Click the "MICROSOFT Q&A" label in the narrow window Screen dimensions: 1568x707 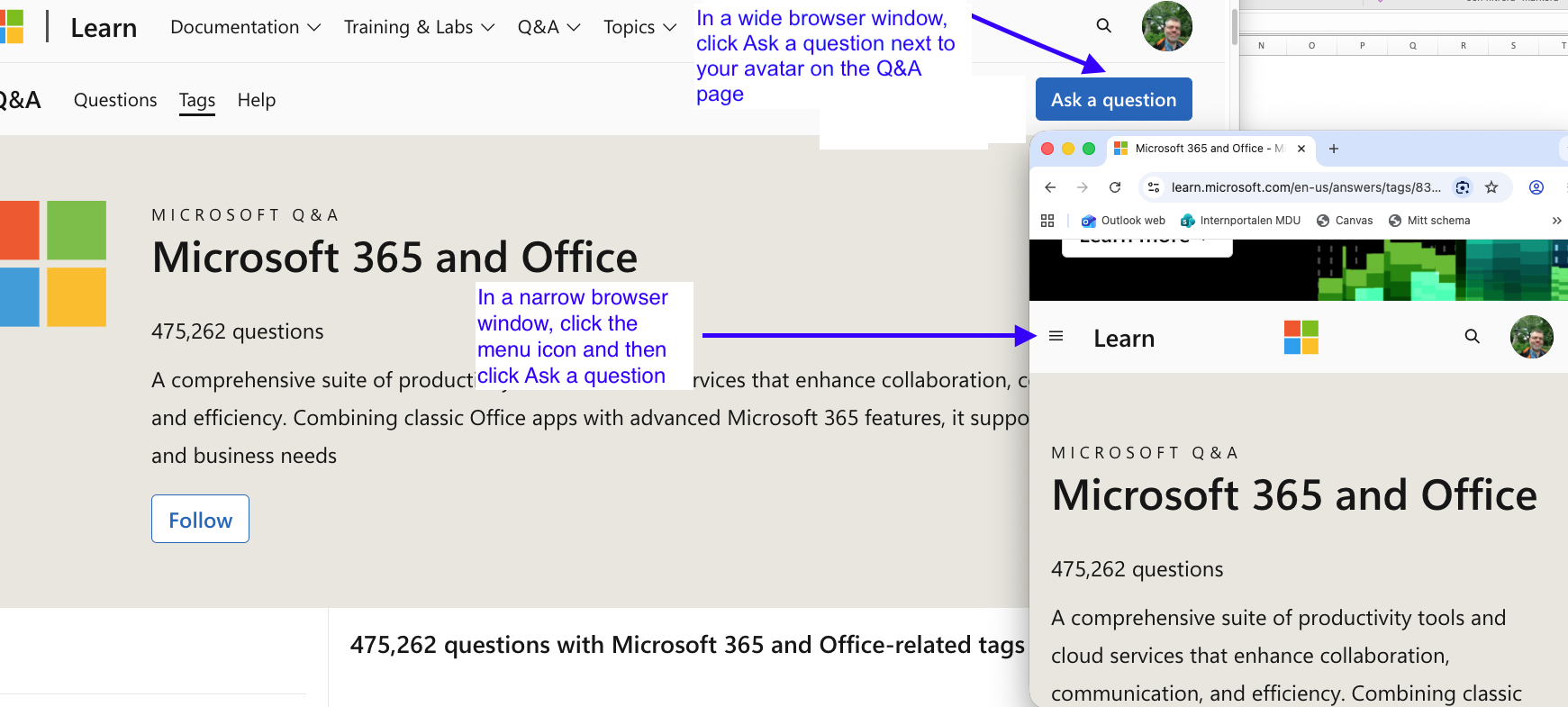pos(1145,453)
